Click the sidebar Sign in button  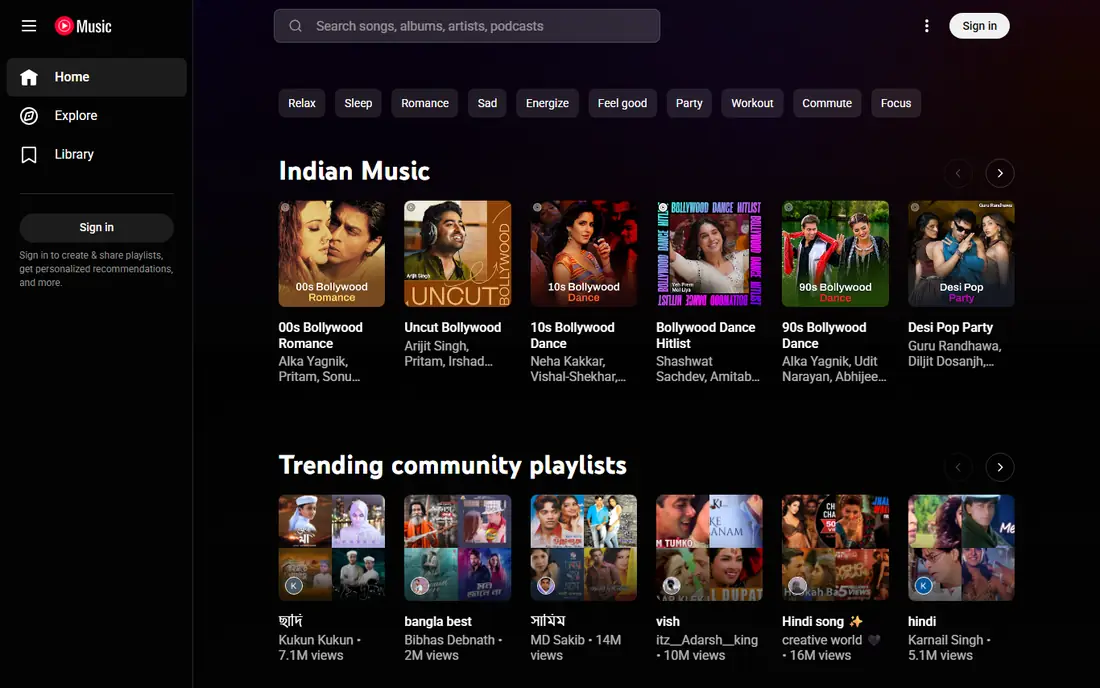coord(96,227)
